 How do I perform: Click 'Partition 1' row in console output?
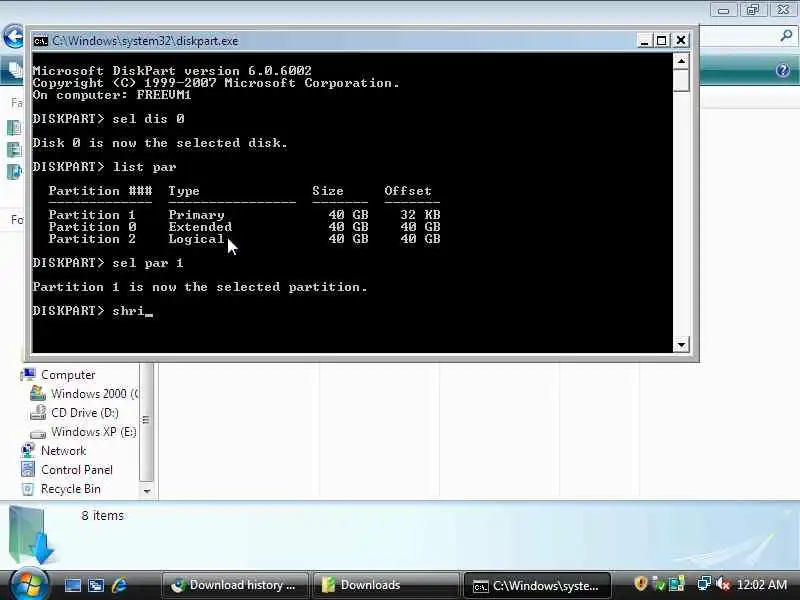click(x=244, y=215)
